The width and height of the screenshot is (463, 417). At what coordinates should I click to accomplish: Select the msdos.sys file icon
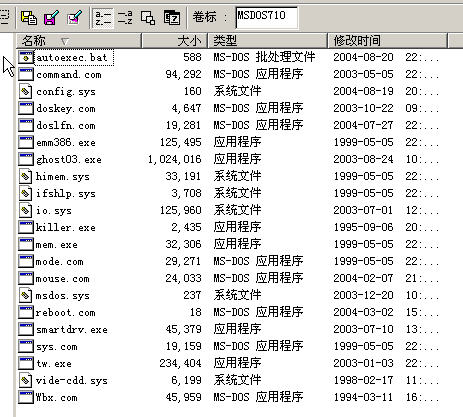click(x=26, y=295)
